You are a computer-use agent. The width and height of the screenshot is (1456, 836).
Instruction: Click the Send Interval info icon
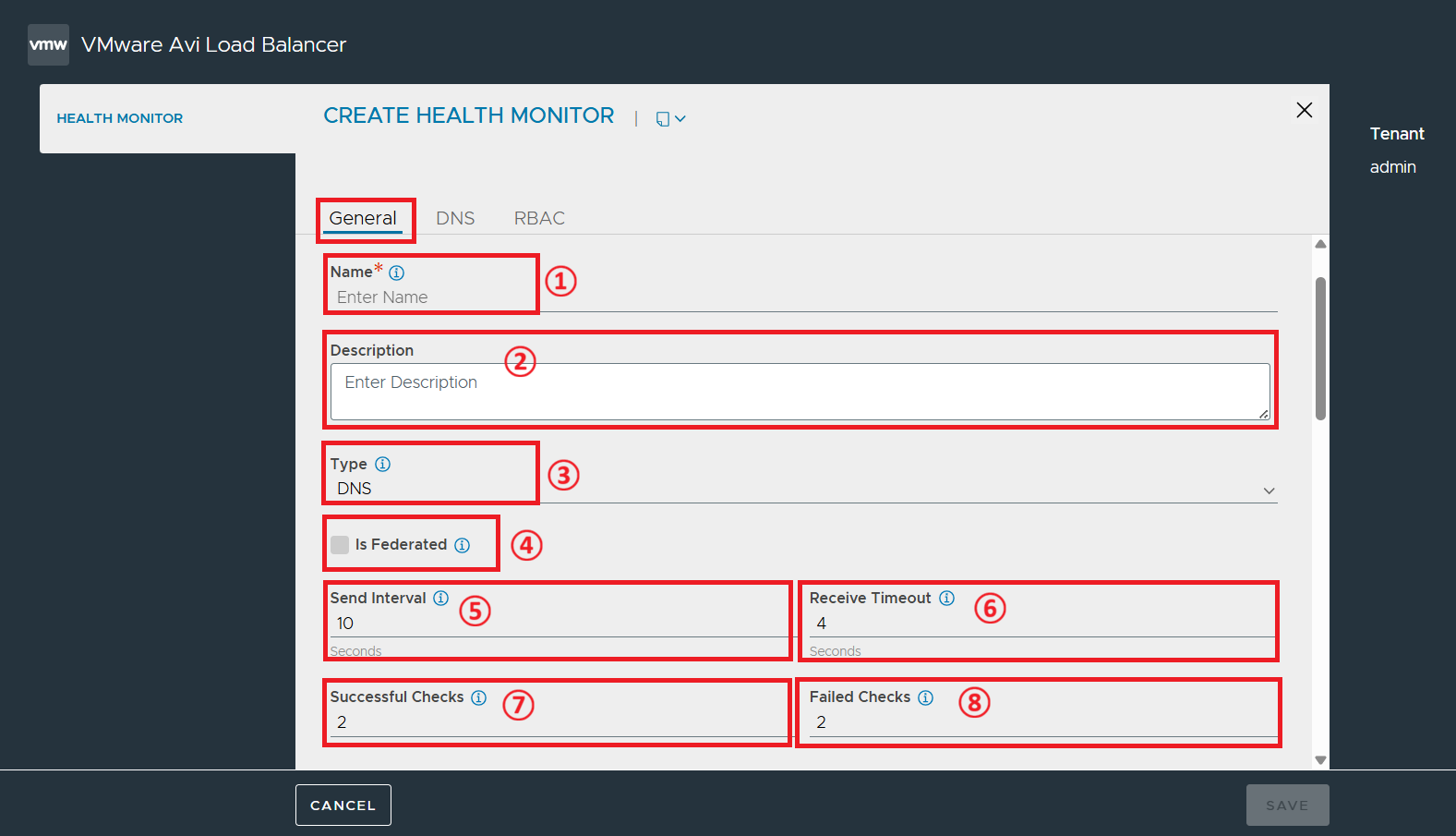(440, 598)
